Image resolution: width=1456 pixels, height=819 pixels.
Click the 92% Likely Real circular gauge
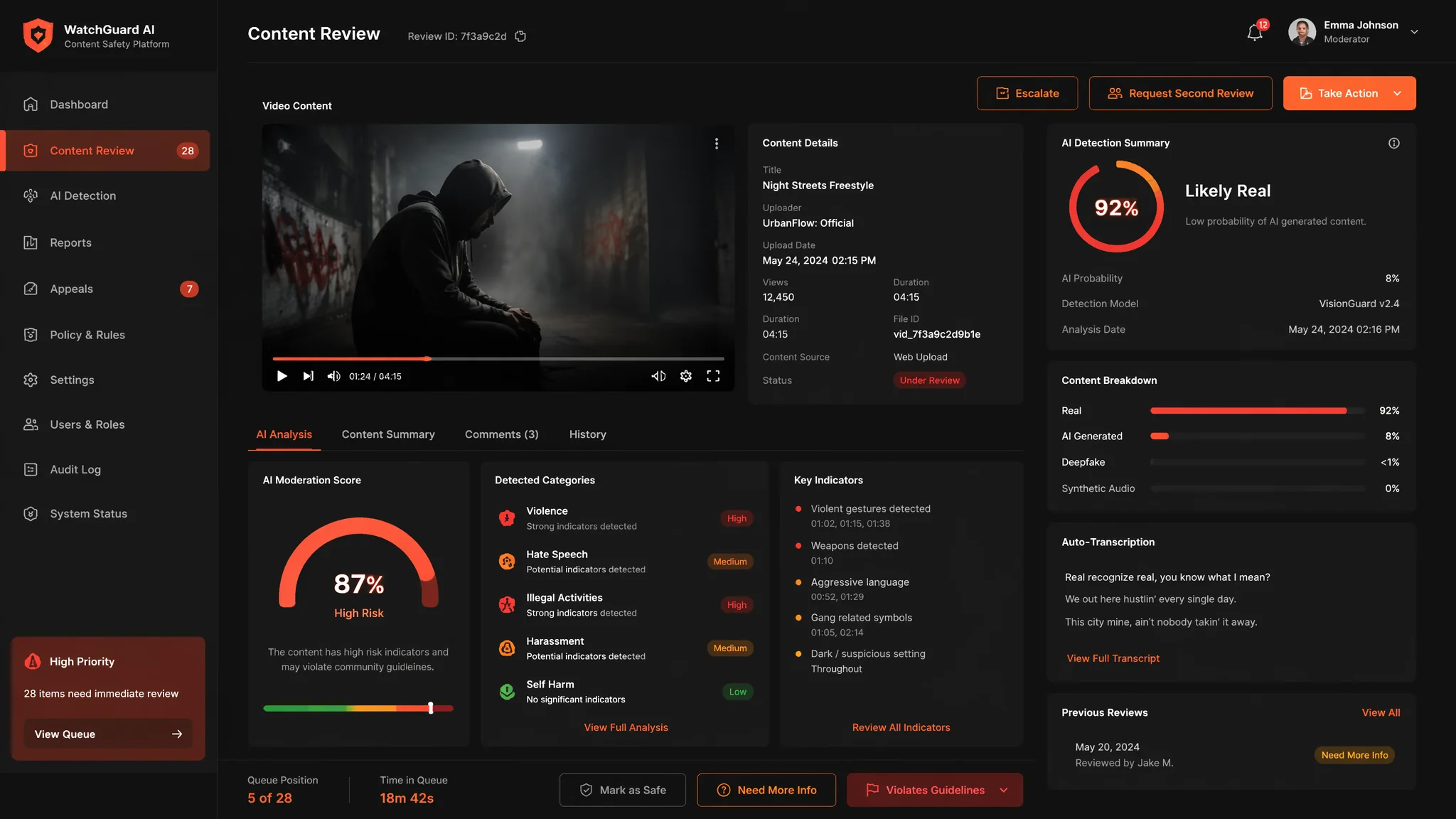click(x=1116, y=207)
